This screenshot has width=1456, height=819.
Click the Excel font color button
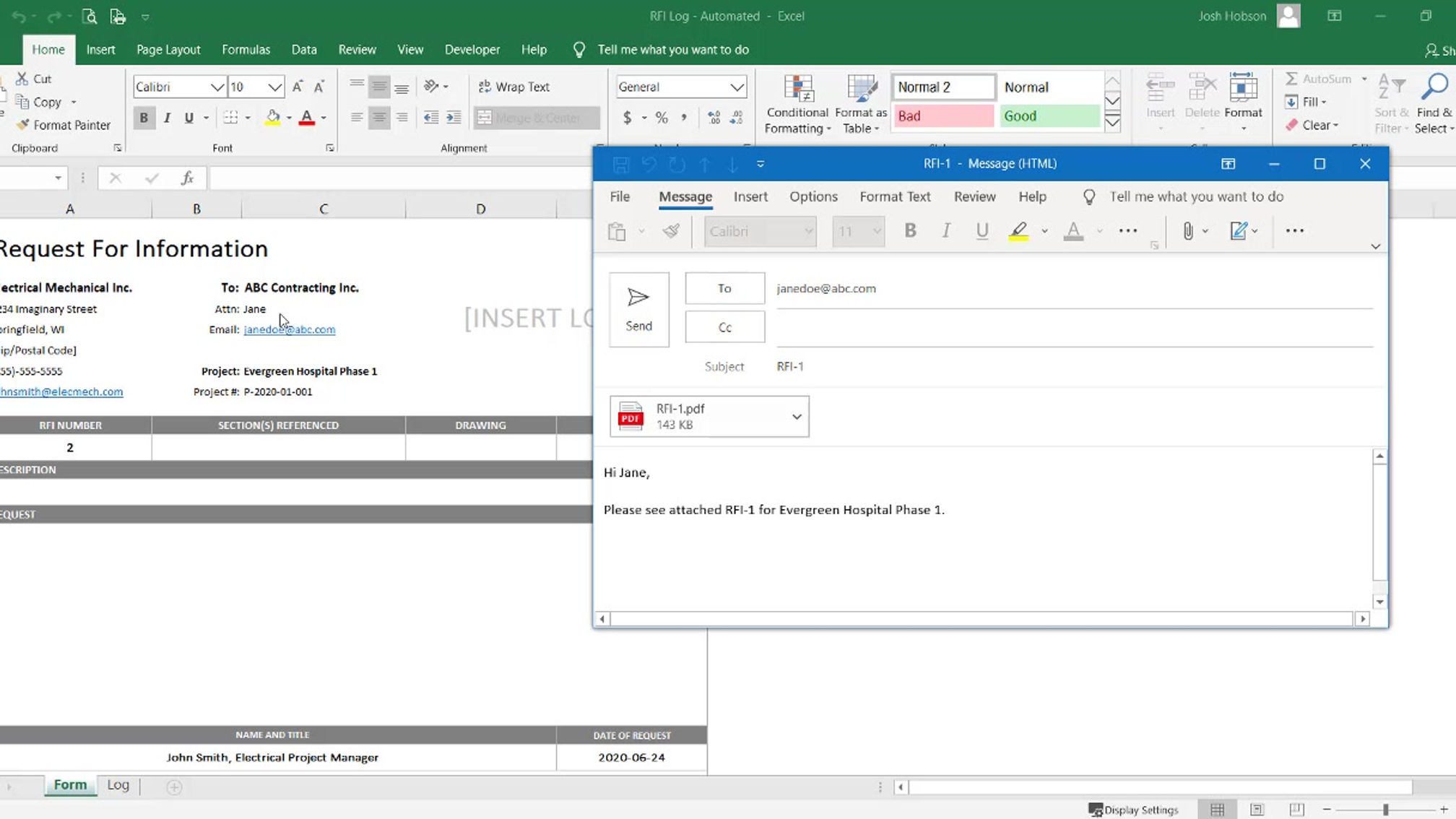(x=307, y=118)
